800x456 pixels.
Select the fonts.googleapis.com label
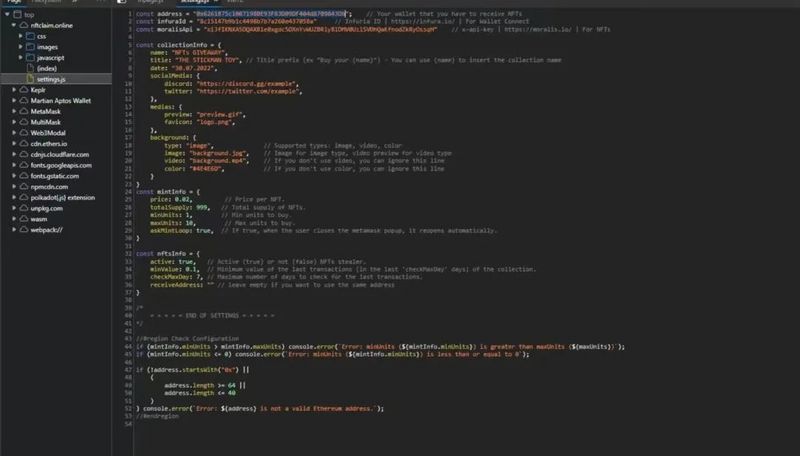[x=61, y=165]
